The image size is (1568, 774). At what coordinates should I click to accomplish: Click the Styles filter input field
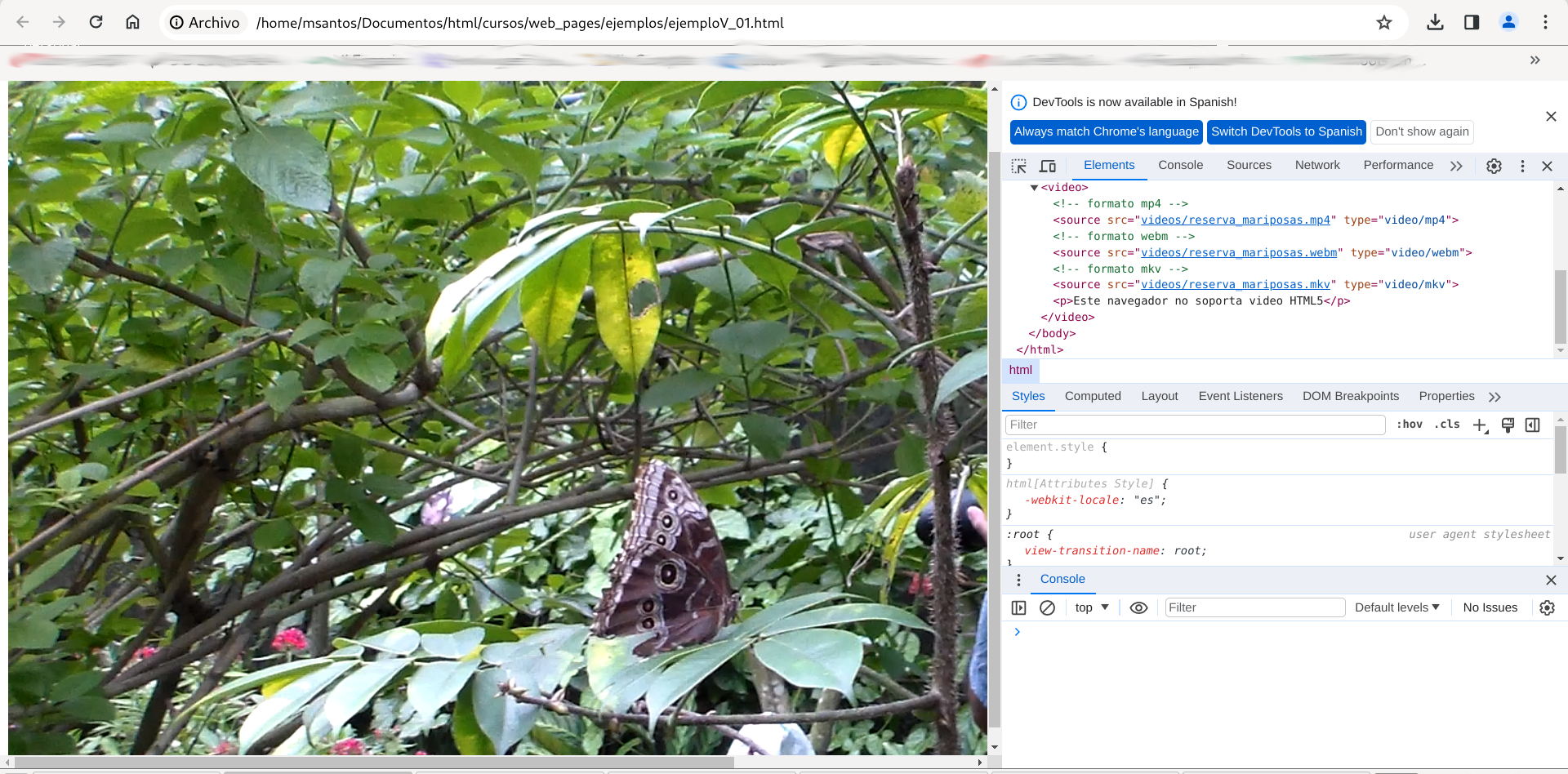point(1195,425)
